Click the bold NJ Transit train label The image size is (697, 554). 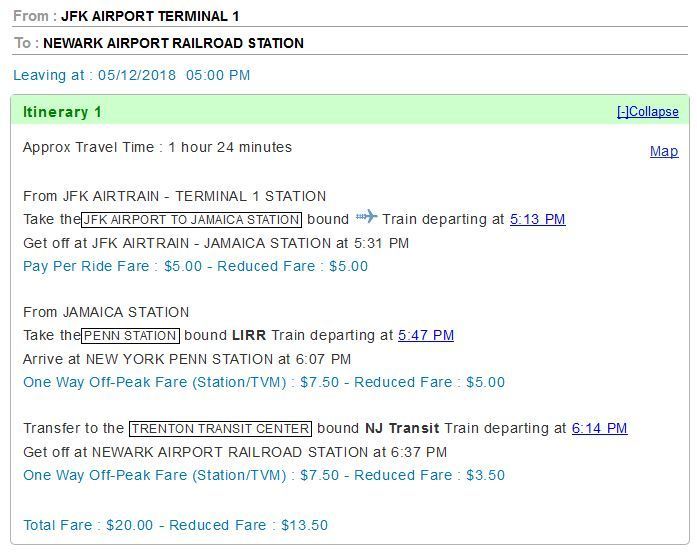(402, 429)
